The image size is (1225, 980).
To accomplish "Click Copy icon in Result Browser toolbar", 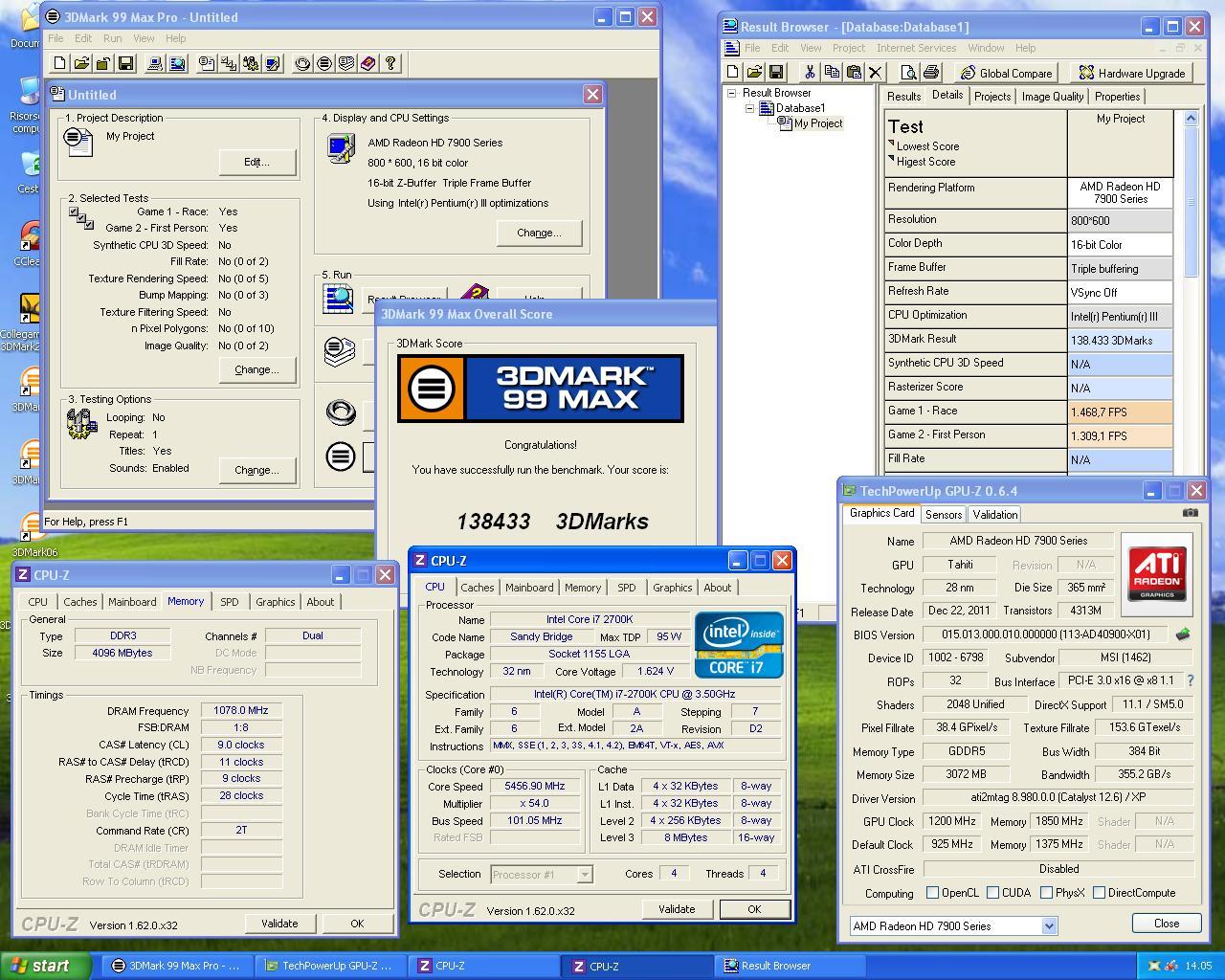I will pos(832,72).
